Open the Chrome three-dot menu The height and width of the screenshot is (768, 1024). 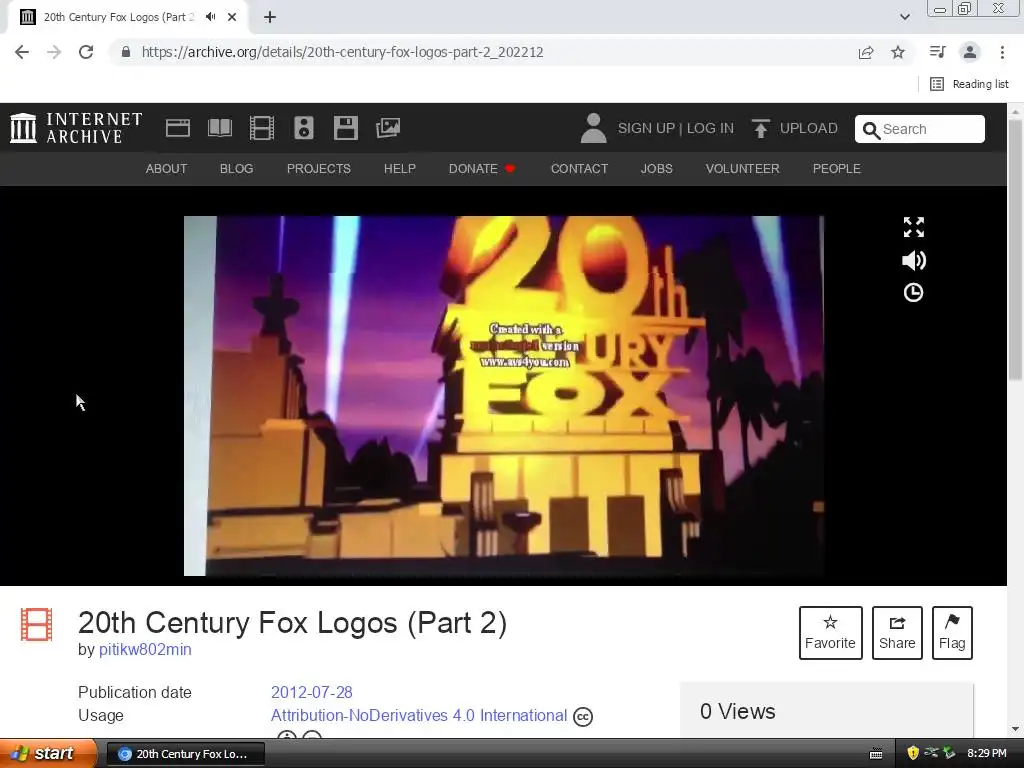click(x=1002, y=52)
